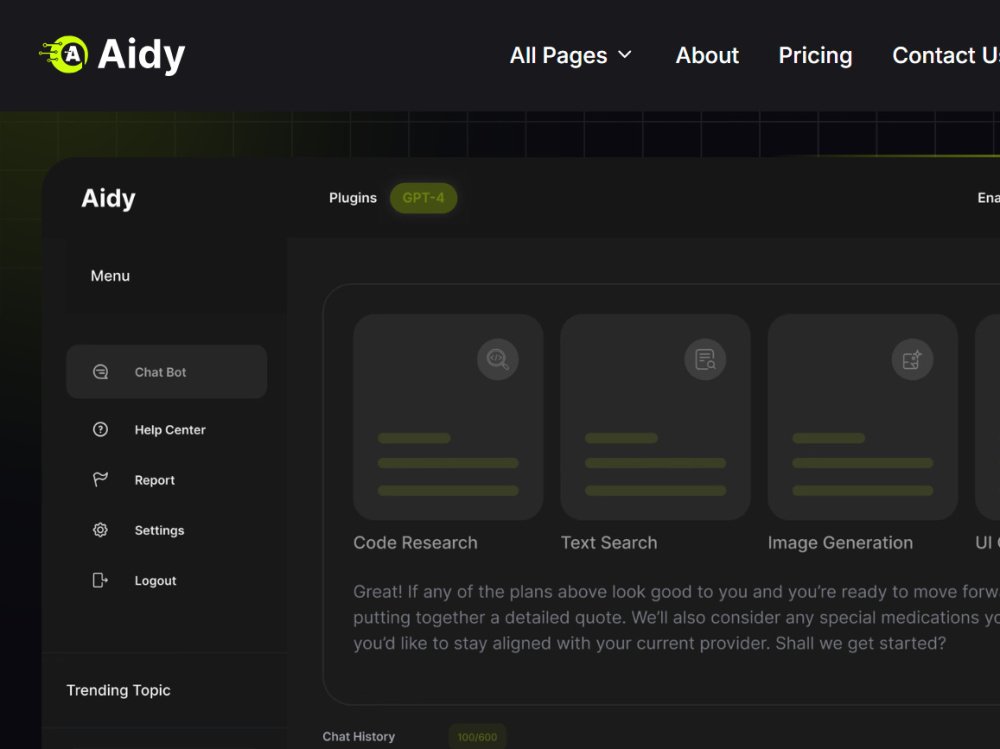Screen dimensions: 1000x749
Task: Open Chat Bot in the sidebar
Action: pyautogui.click(x=166, y=372)
